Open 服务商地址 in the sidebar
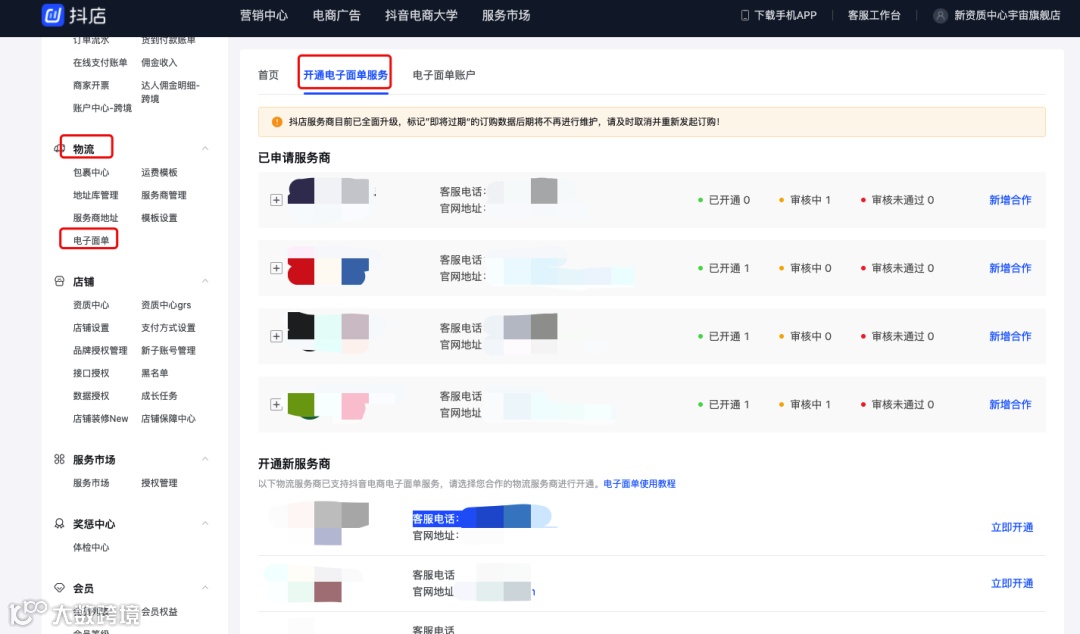The width and height of the screenshot is (1080, 634). click(x=96, y=218)
